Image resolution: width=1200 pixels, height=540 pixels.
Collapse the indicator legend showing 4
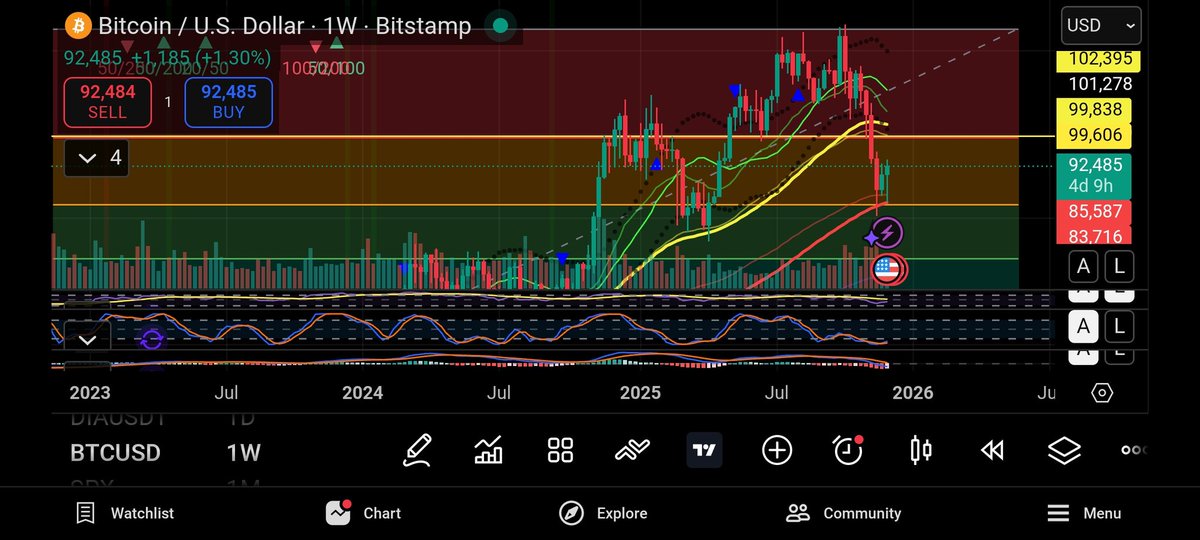97,158
